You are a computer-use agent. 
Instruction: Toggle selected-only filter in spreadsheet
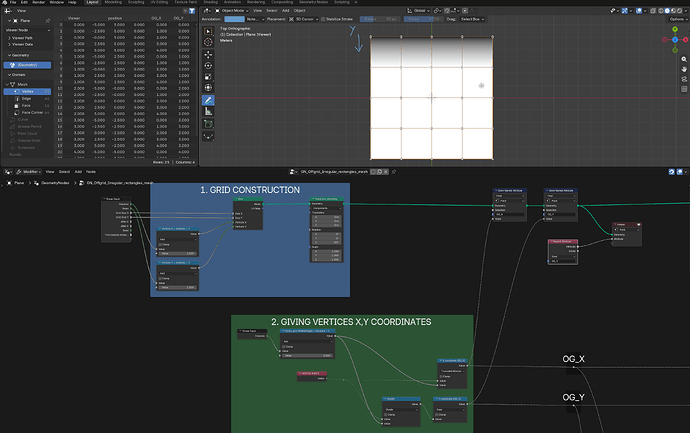pos(185,11)
